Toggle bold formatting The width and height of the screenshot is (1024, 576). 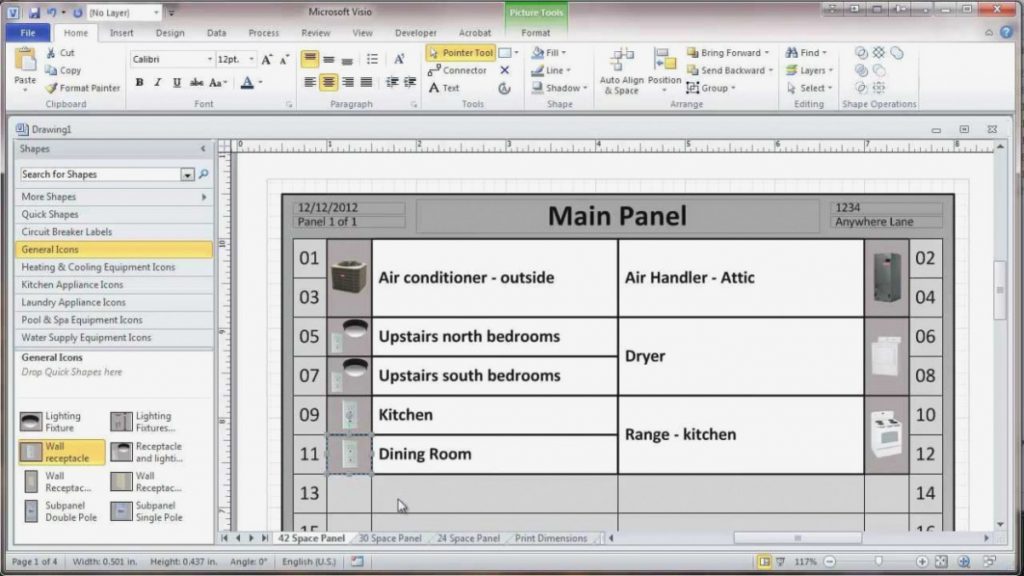click(139, 83)
